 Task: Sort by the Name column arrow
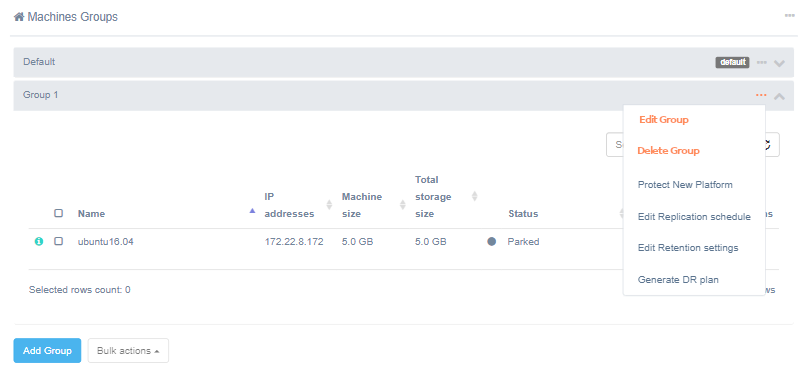[252, 211]
